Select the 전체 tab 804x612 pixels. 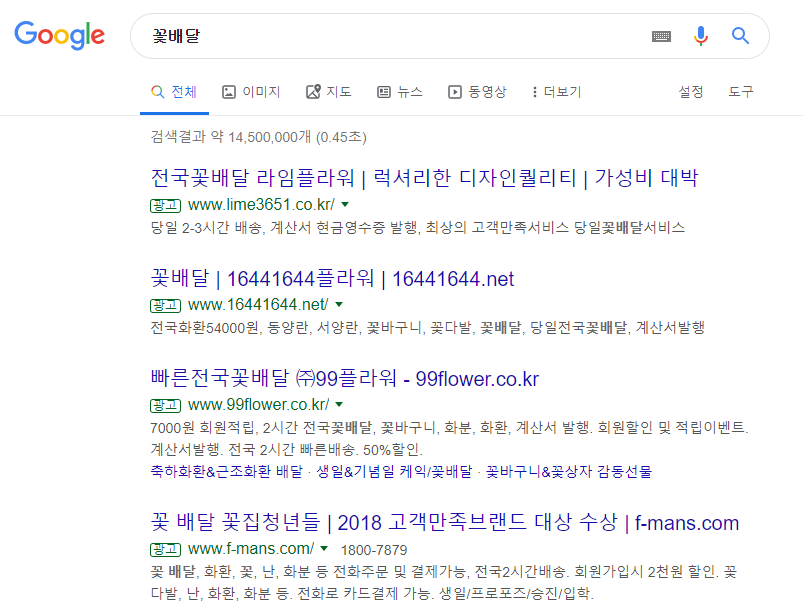tap(174, 92)
